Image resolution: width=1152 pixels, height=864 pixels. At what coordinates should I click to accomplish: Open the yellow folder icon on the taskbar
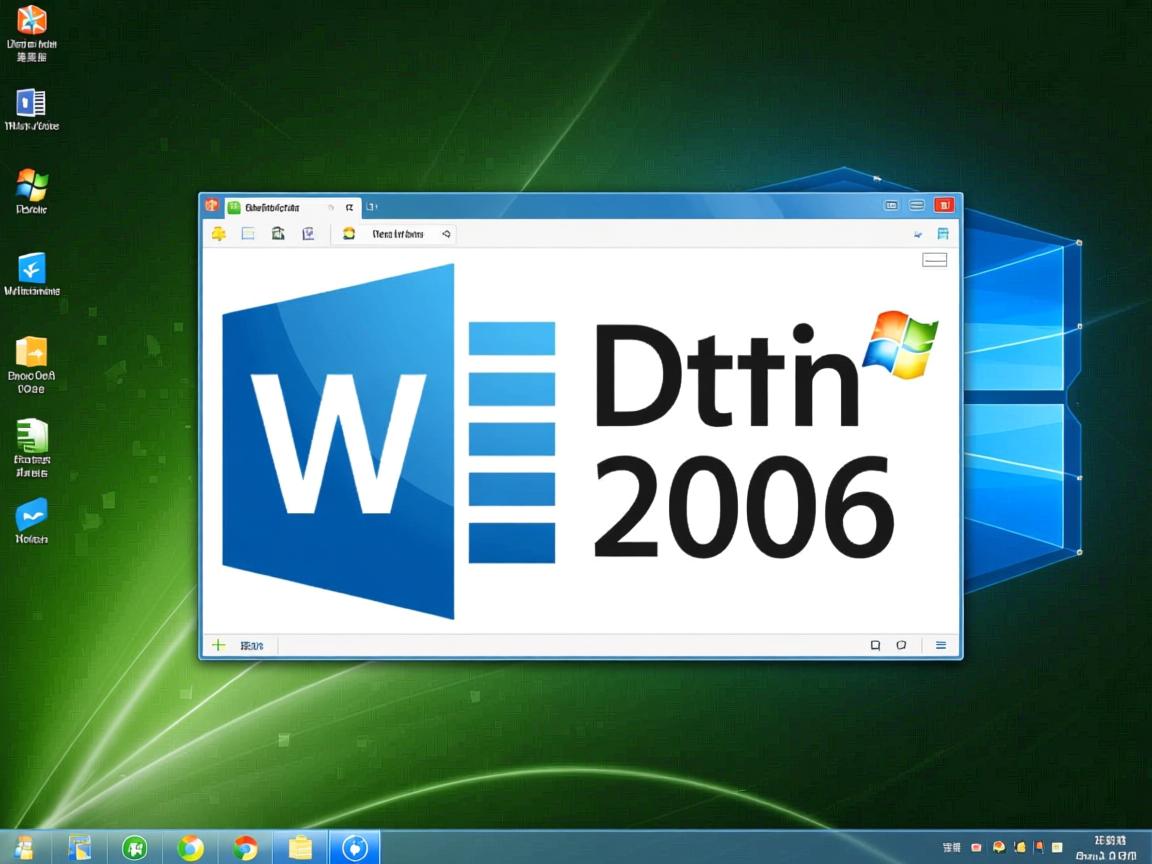pyautogui.click(x=300, y=848)
